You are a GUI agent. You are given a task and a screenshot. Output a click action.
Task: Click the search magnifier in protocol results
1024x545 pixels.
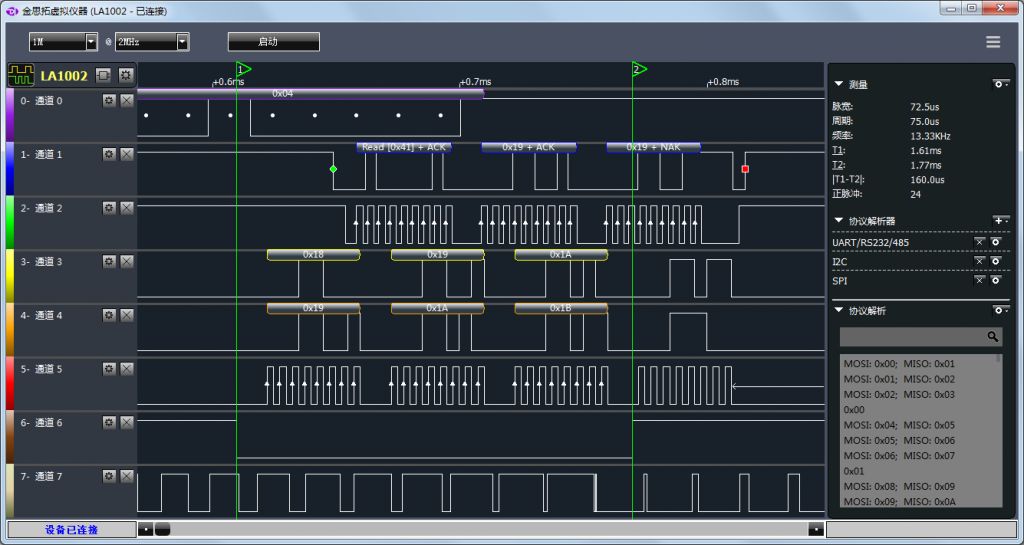[x=993, y=337]
